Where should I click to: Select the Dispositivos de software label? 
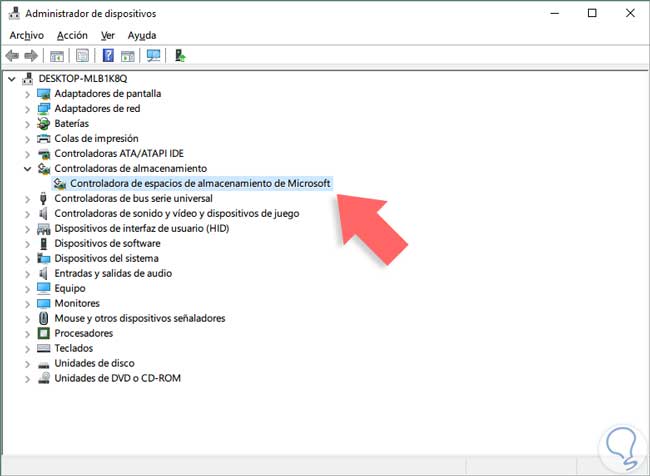[x=107, y=243]
